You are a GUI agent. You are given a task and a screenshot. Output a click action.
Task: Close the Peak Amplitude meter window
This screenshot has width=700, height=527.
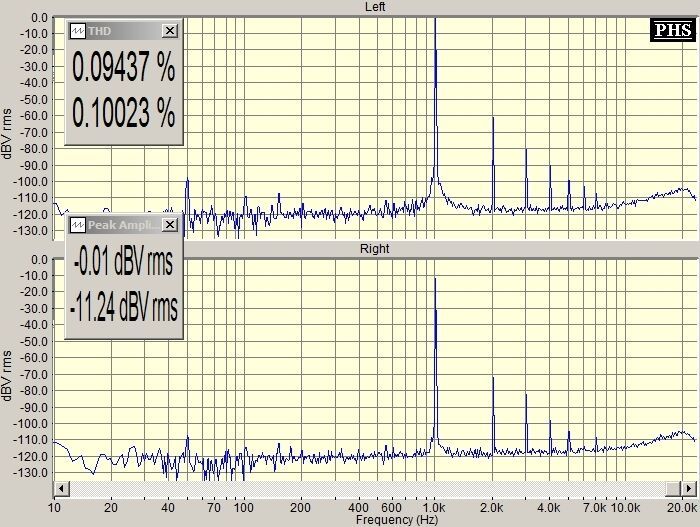click(x=170, y=225)
